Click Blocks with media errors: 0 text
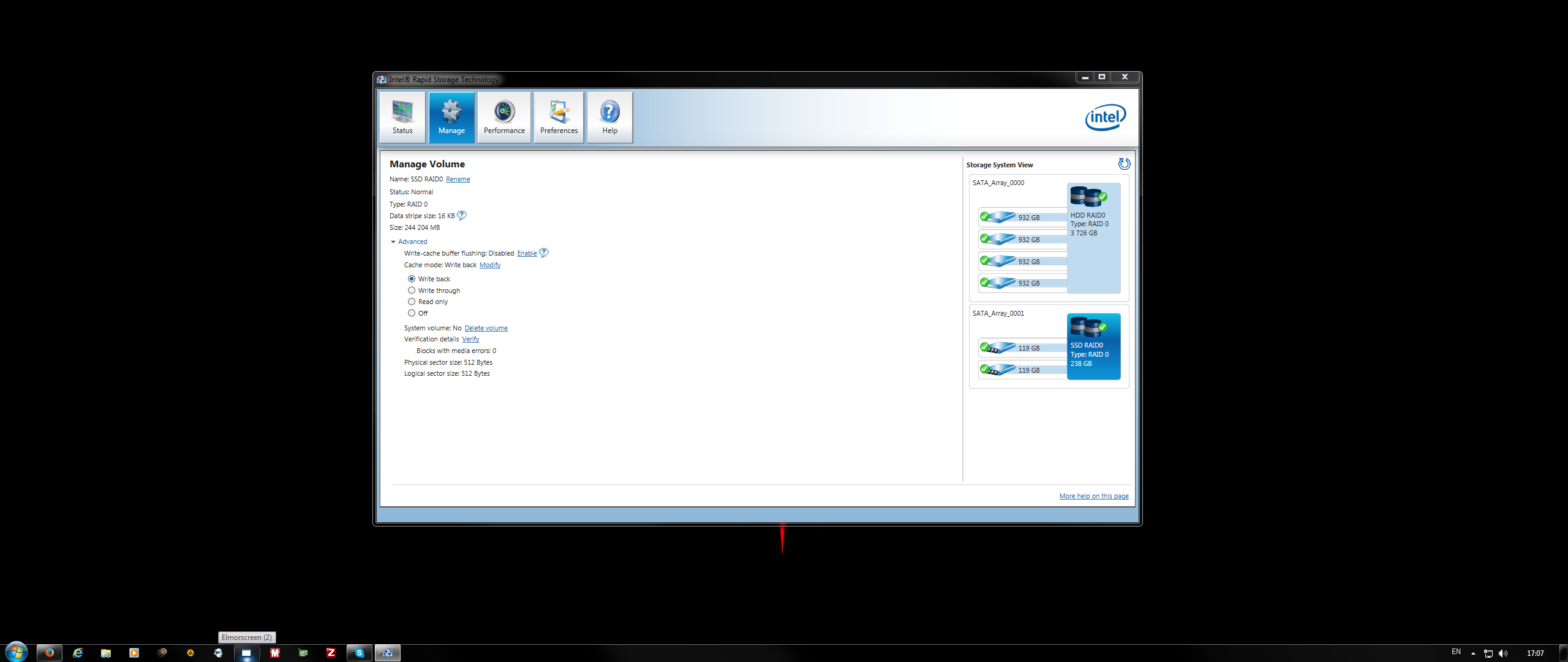The height and width of the screenshot is (662, 1568). coord(456,351)
